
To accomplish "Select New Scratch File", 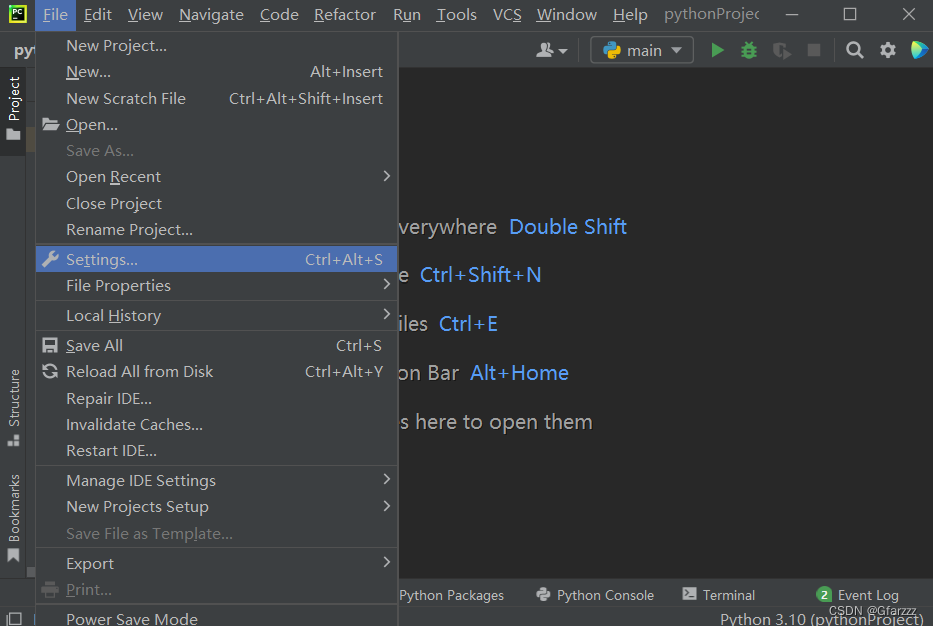I will [x=217, y=99].
